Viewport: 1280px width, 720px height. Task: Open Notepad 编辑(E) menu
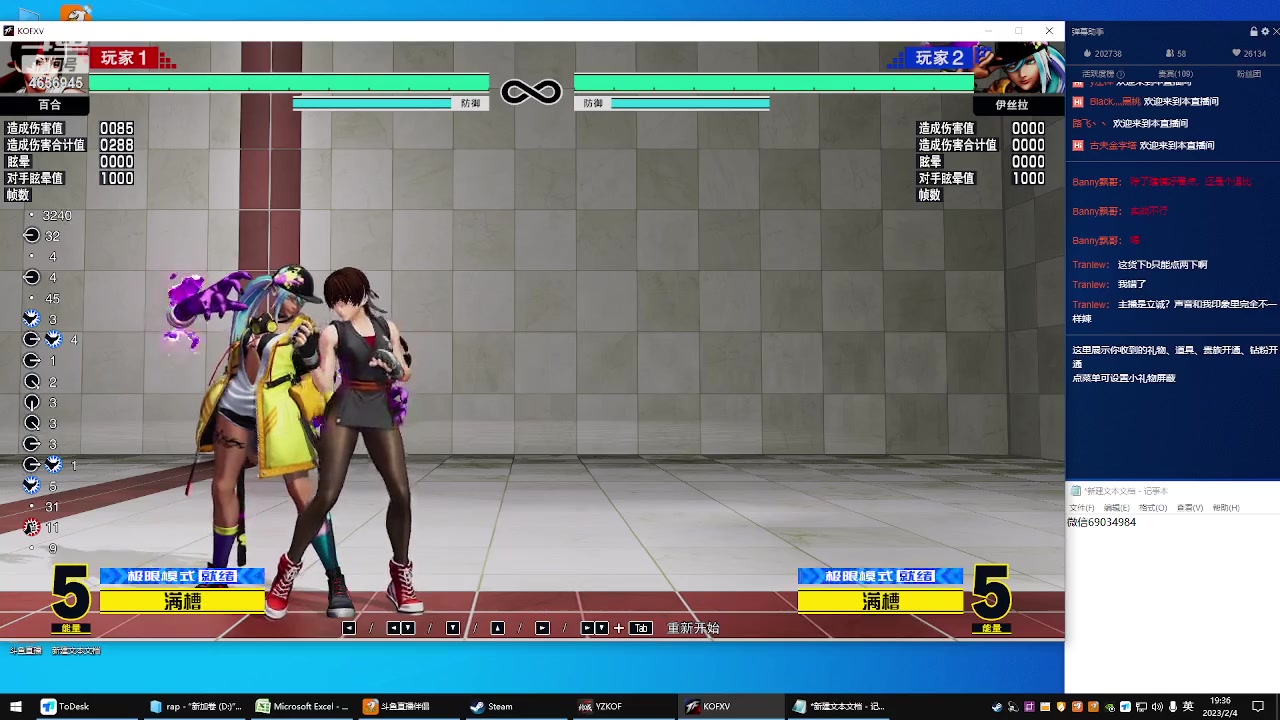pyautogui.click(x=1117, y=508)
